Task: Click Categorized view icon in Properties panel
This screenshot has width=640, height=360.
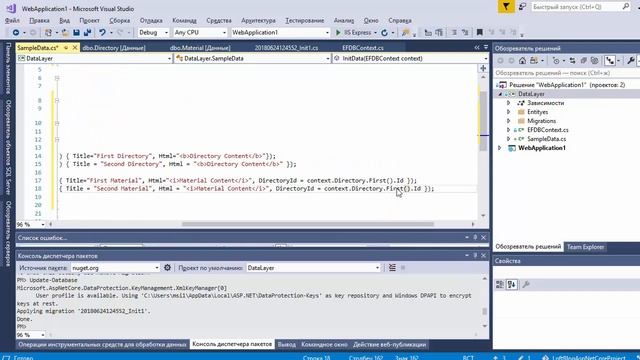Action: [500, 284]
